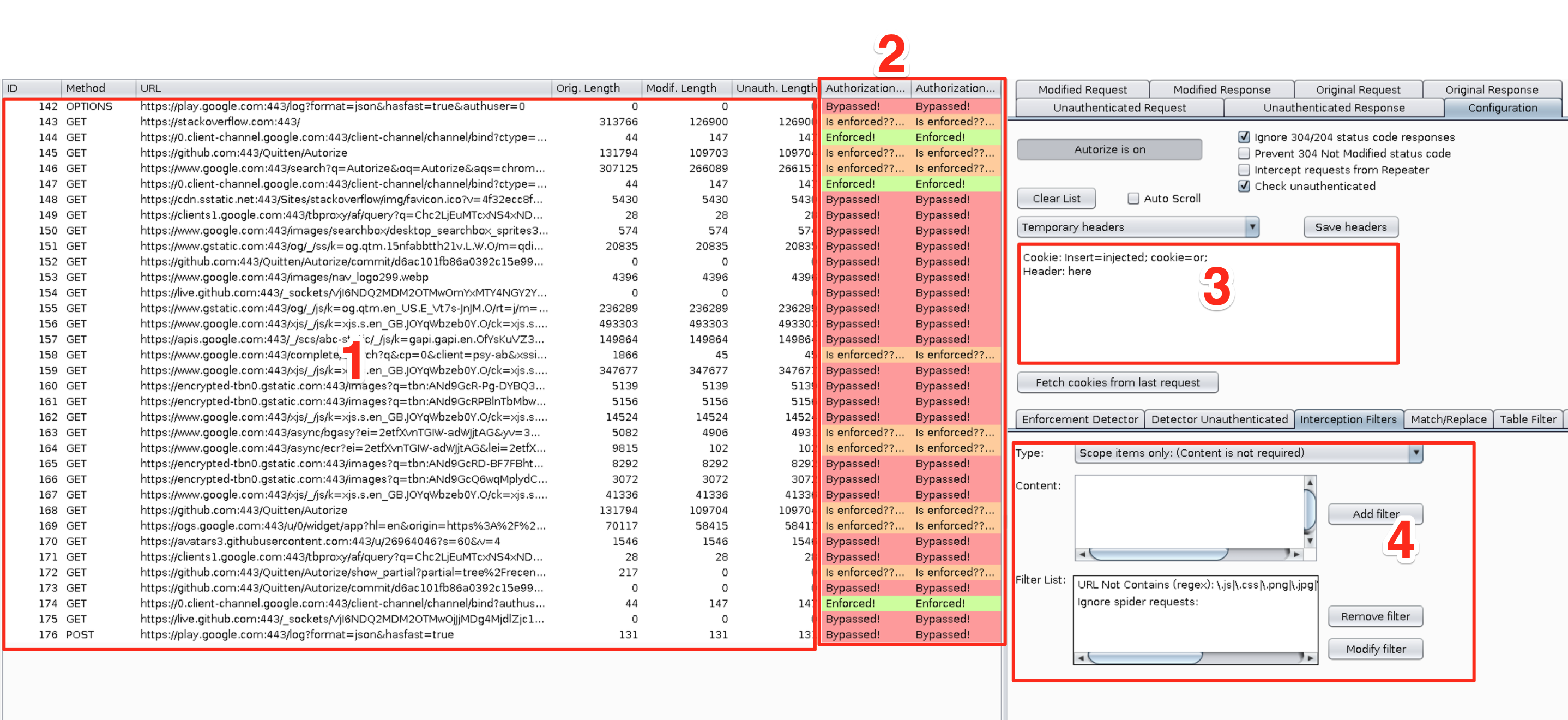Click Filter List scroll right arrow

click(1310, 658)
